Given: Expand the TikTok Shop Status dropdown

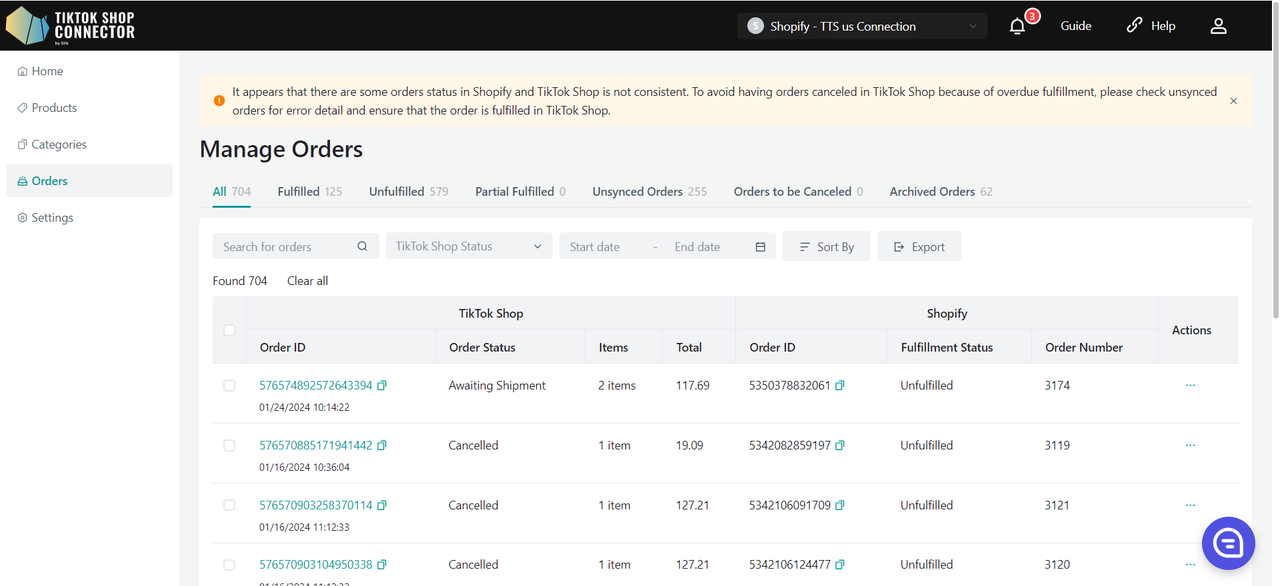Looking at the screenshot, I should click(468, 247).
